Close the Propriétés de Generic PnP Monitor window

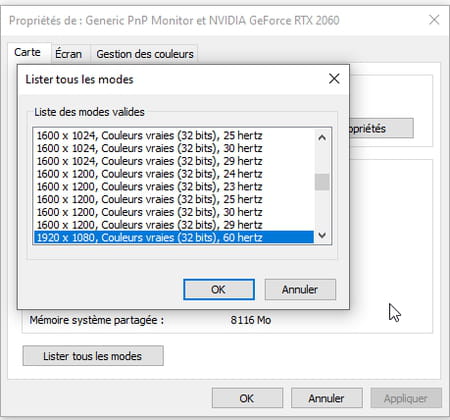coord(434,20)
